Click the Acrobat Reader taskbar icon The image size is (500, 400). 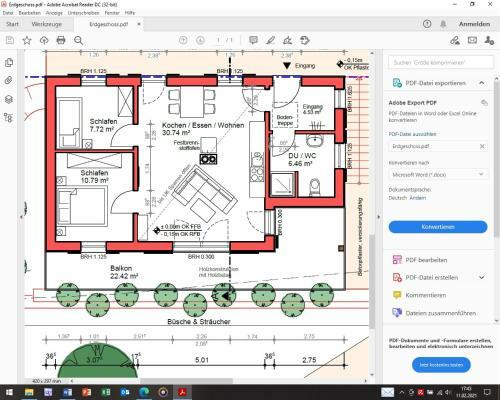point(183,392)
